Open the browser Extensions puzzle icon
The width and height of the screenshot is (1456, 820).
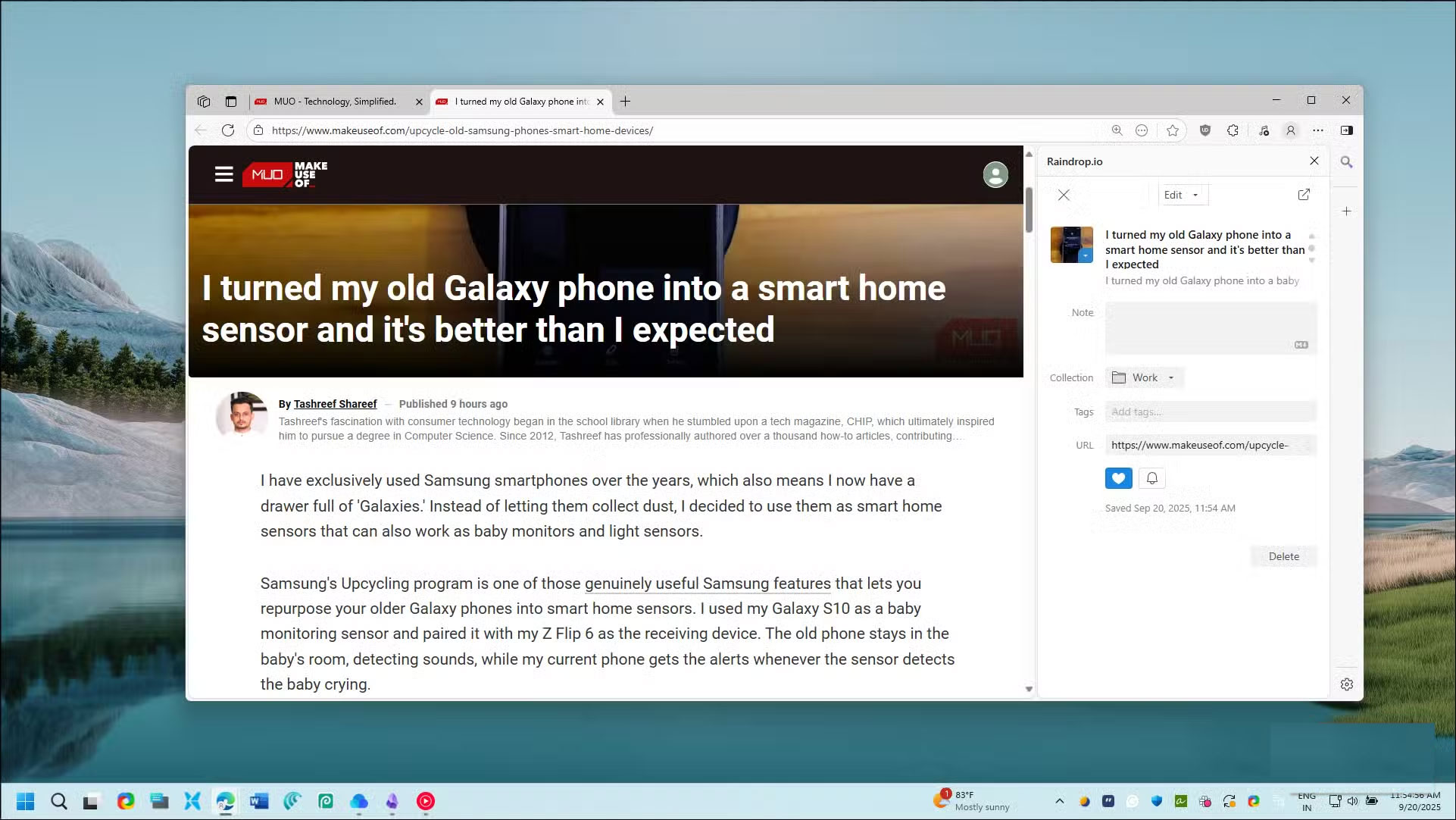pos(1233,130)
